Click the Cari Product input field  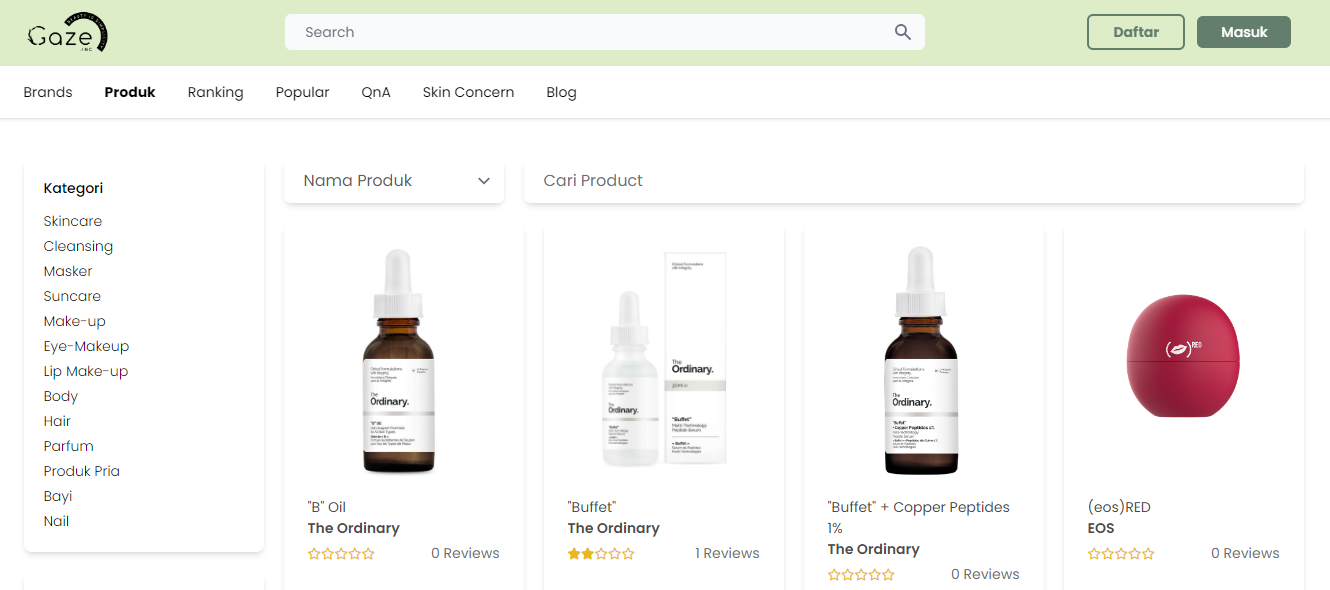pos(914,181)
